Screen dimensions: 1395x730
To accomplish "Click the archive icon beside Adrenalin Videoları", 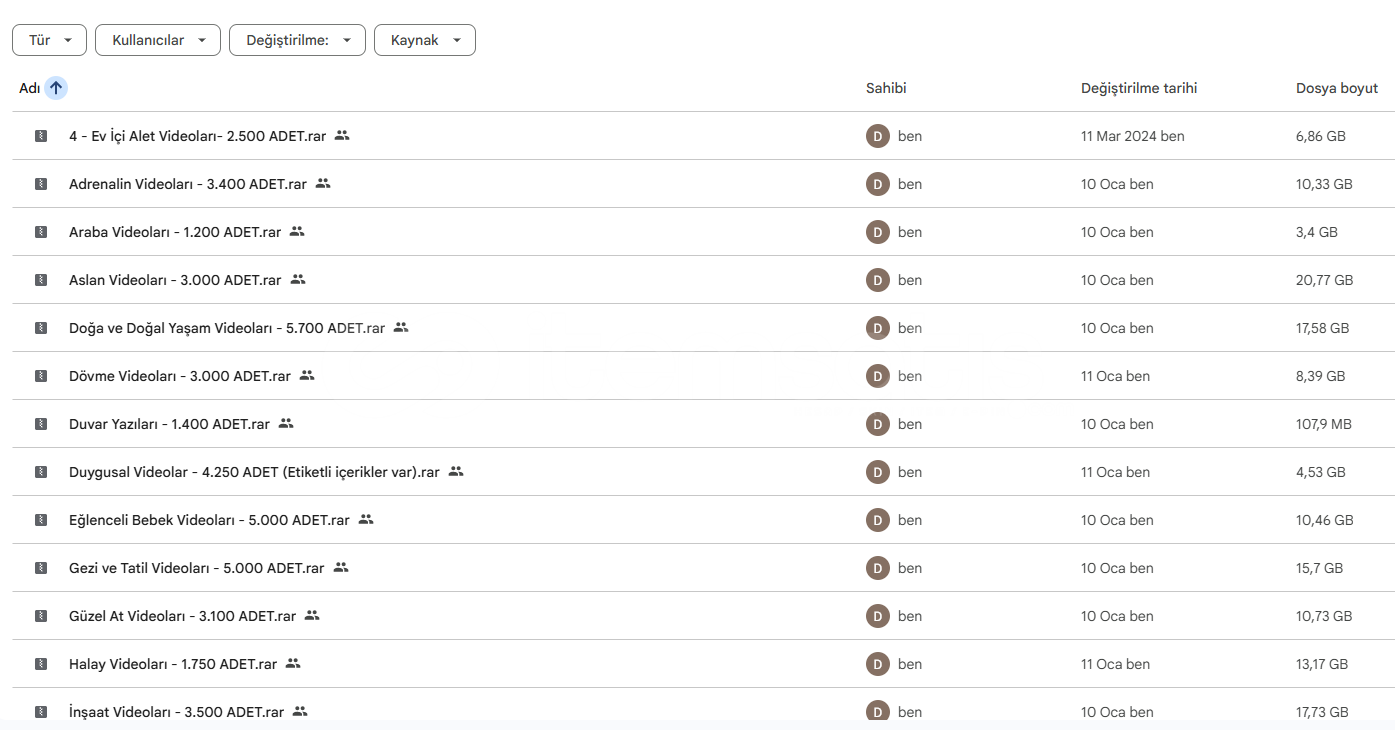I will pyautogui.click(x=41, y=184).
